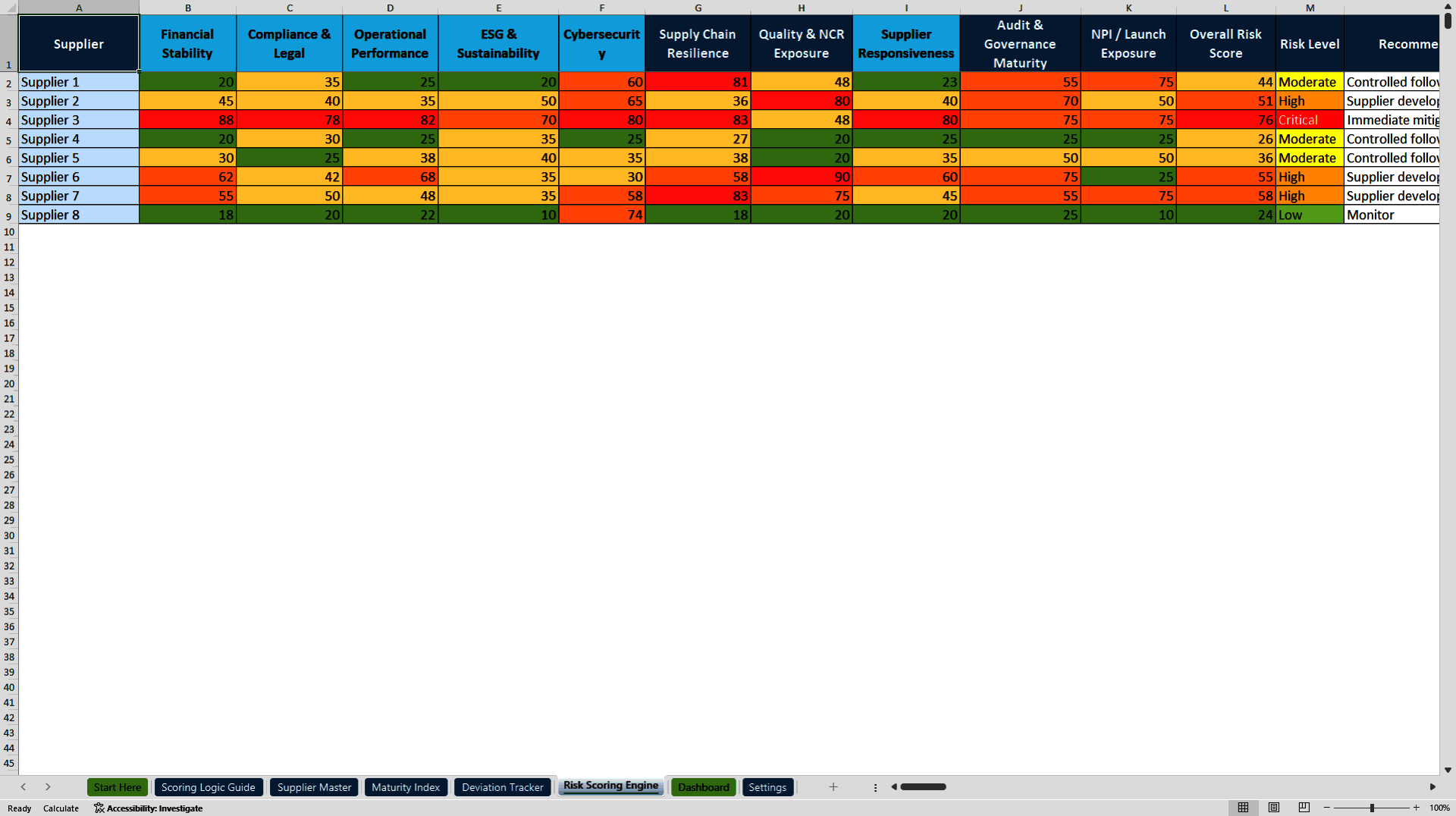Screen dimensions: 1456x816
Task: Select the Supplier 1 cell
Action: click(x=79, y=82)
